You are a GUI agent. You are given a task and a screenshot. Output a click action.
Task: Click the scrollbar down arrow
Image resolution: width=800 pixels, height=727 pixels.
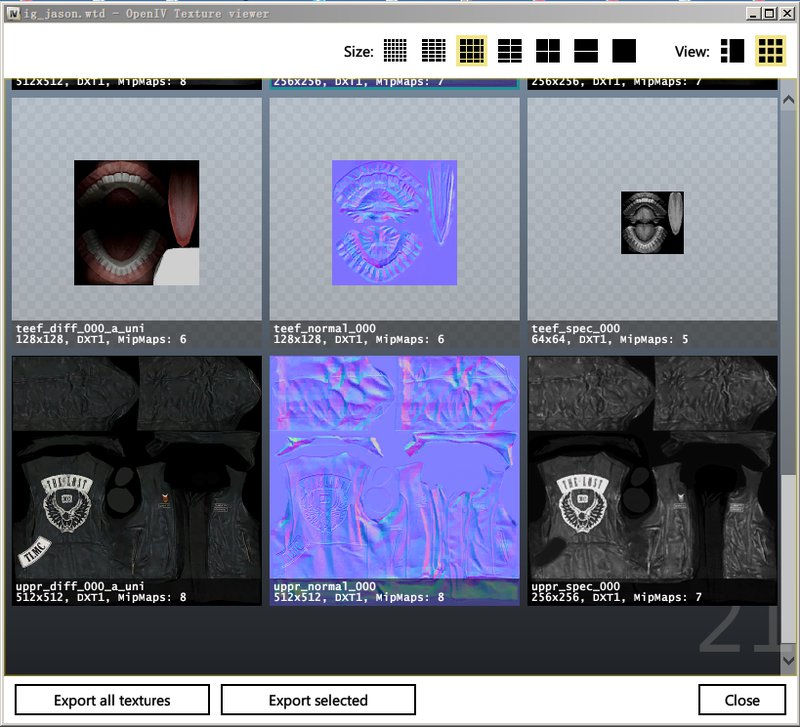click(788, 660)
